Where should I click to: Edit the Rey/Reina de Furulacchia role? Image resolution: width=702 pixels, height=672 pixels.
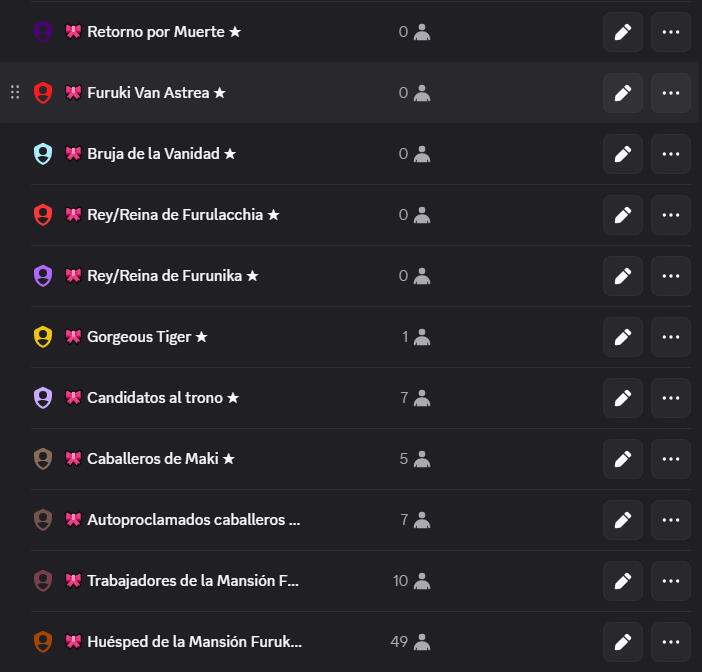[623, 215]
